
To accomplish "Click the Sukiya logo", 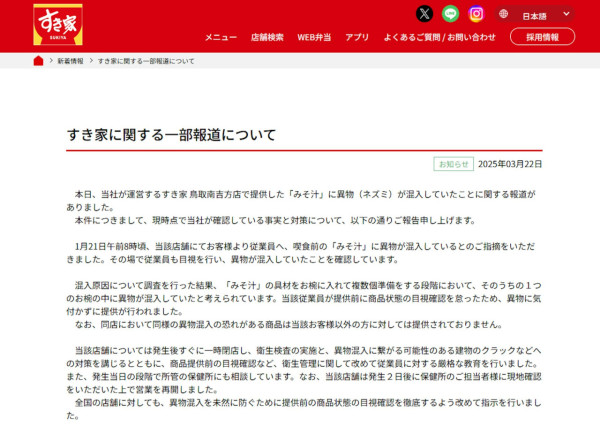I will pyautogui.click(x=58, y=24).
